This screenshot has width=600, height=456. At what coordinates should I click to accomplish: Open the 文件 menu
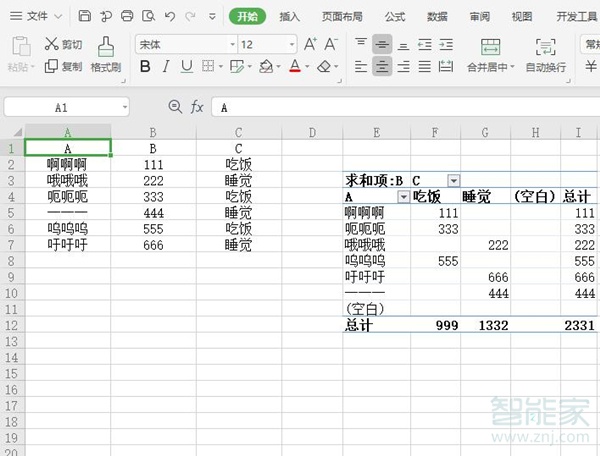(36, 16)
